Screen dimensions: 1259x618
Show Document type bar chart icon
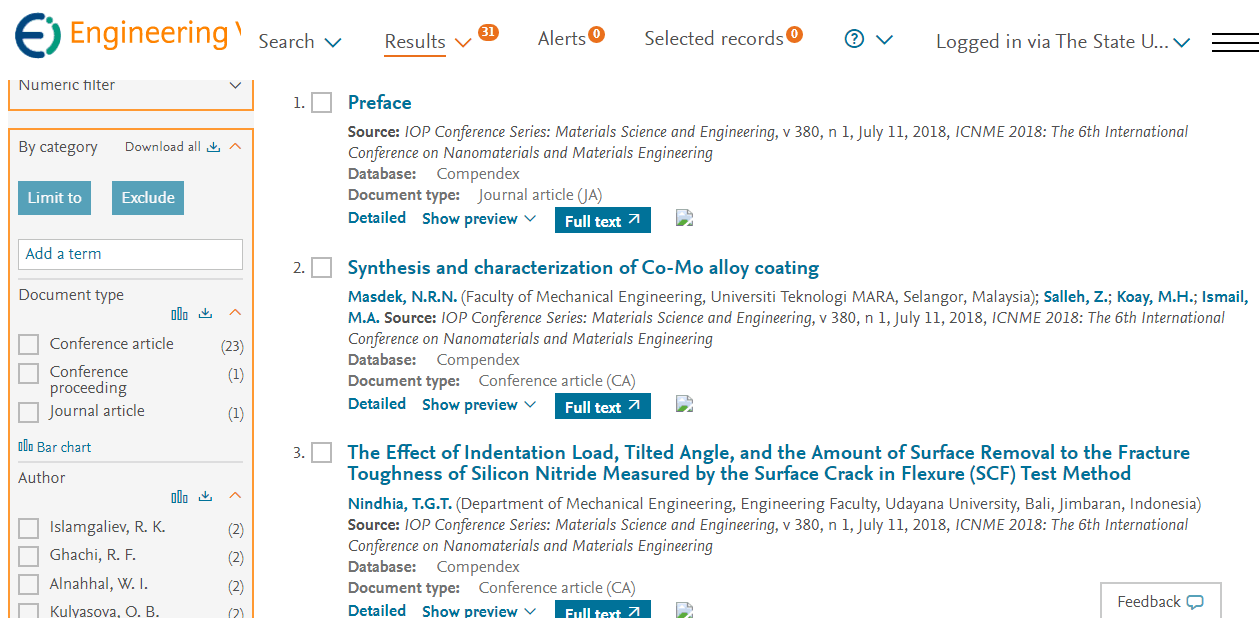tap(179, 313)
